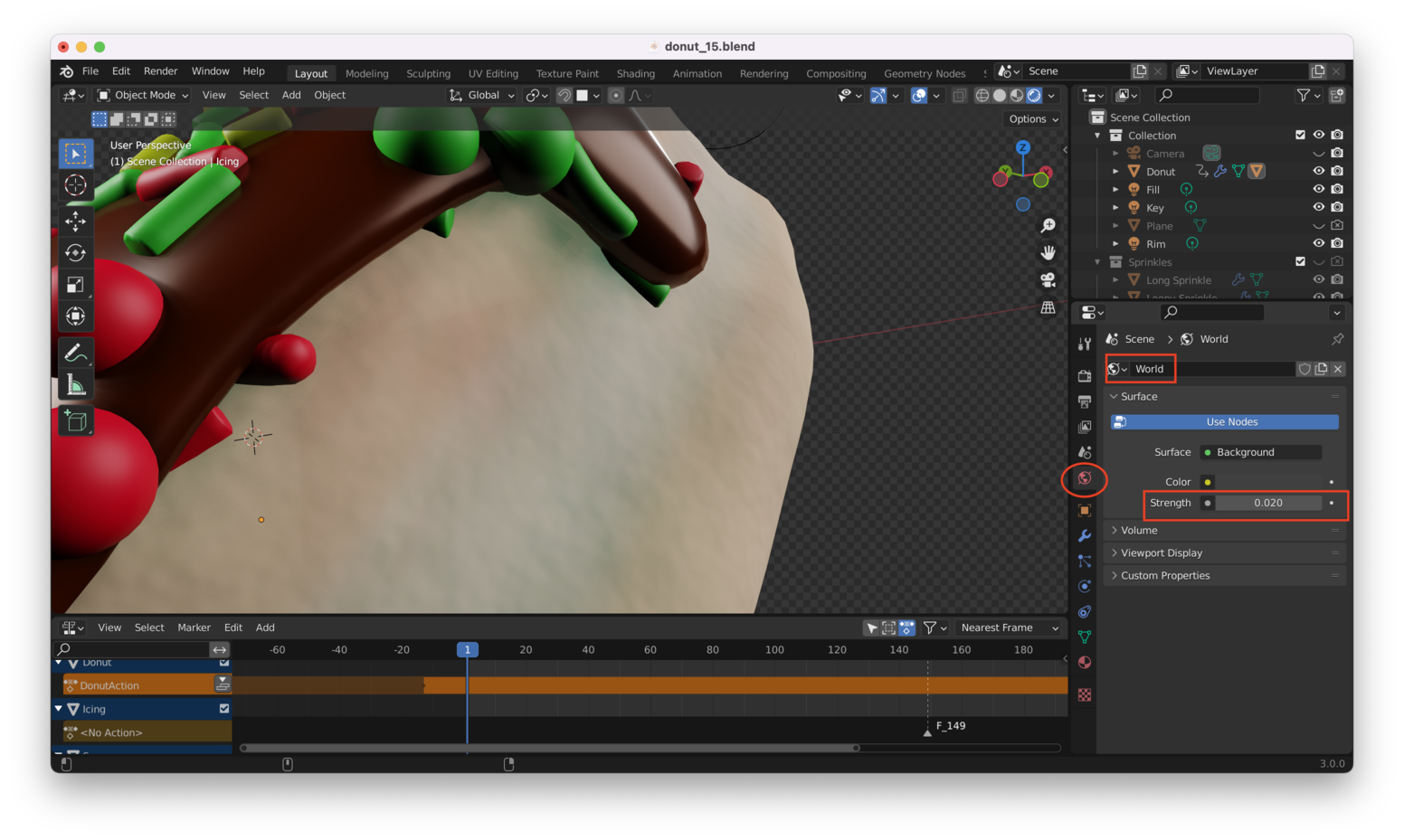This screenshot has height=840, width=1404.
Task: Toggle camera view in the viewport
Action: tap(1048, 280)
